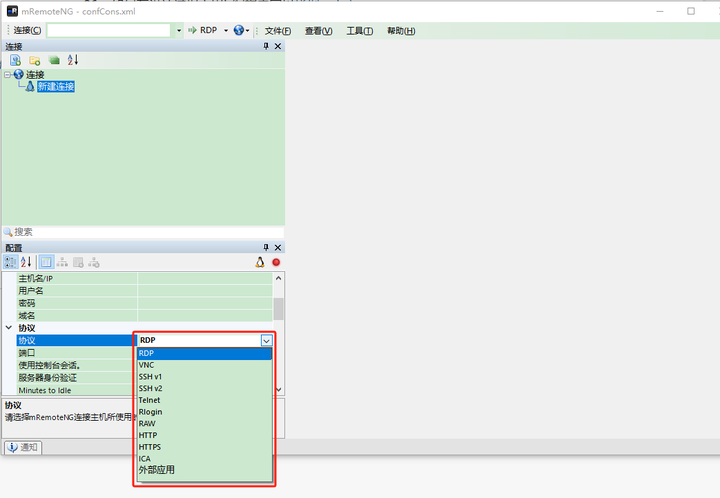Open the quick connect address dropdown arrow
Screen dimensions: 720x498
click(179, 31)
